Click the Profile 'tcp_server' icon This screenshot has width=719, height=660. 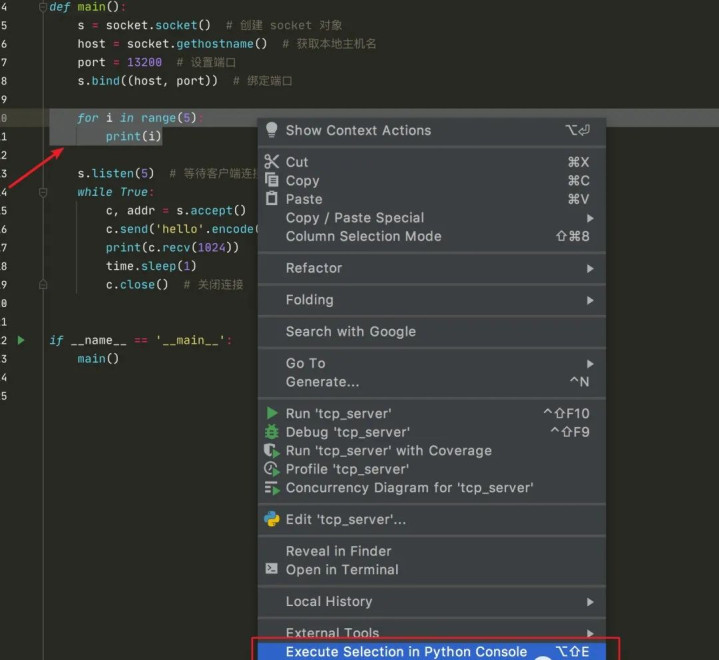271,469
